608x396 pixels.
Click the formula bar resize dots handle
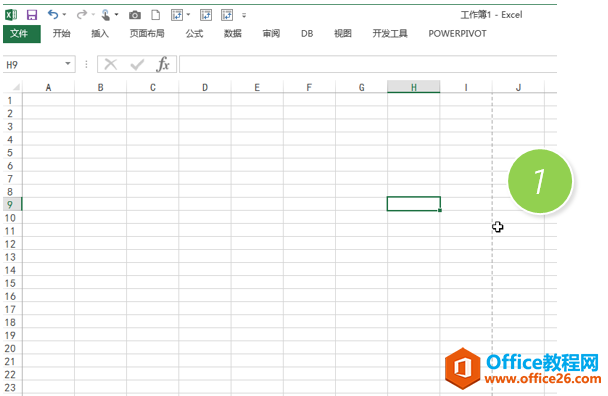pyautogui.click(x=86, y=64)
